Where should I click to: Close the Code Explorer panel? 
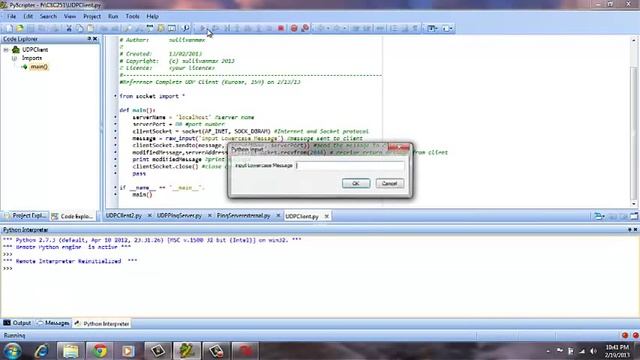(96, 39)
